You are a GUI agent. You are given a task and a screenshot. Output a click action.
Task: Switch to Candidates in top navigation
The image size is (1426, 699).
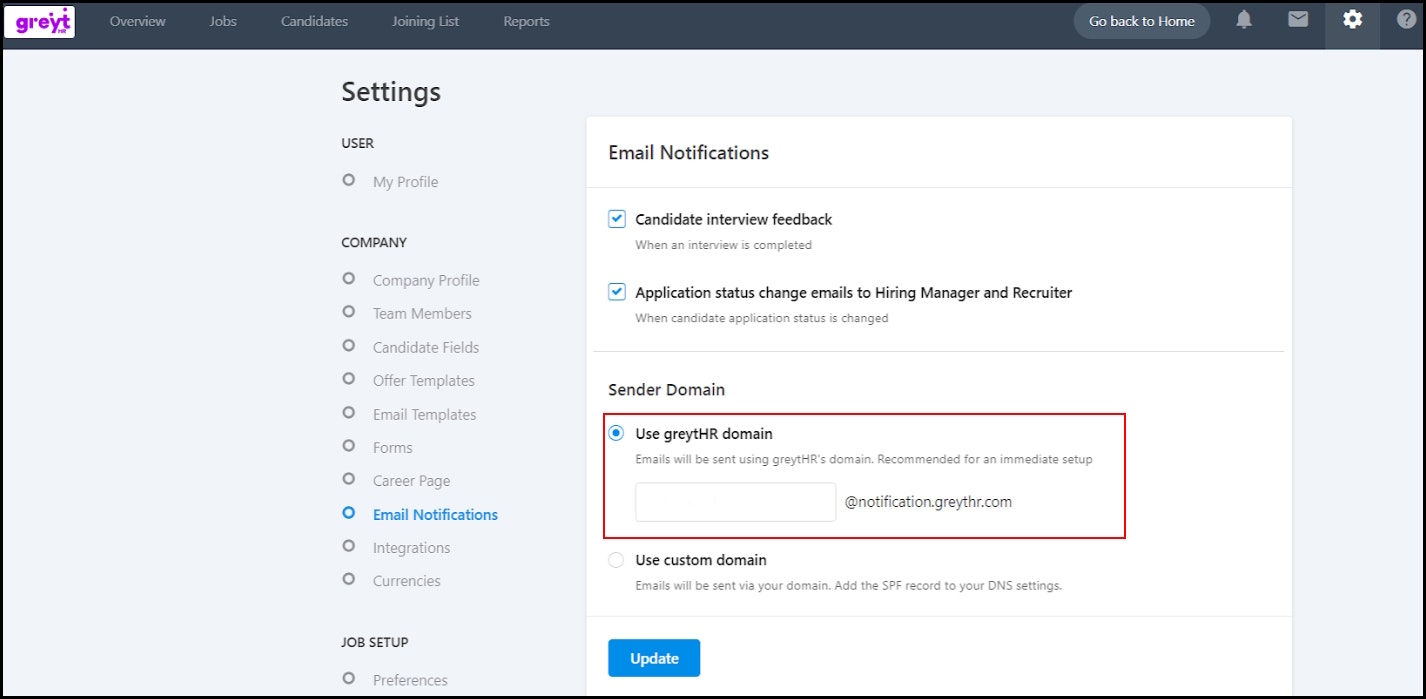point(314,21)
